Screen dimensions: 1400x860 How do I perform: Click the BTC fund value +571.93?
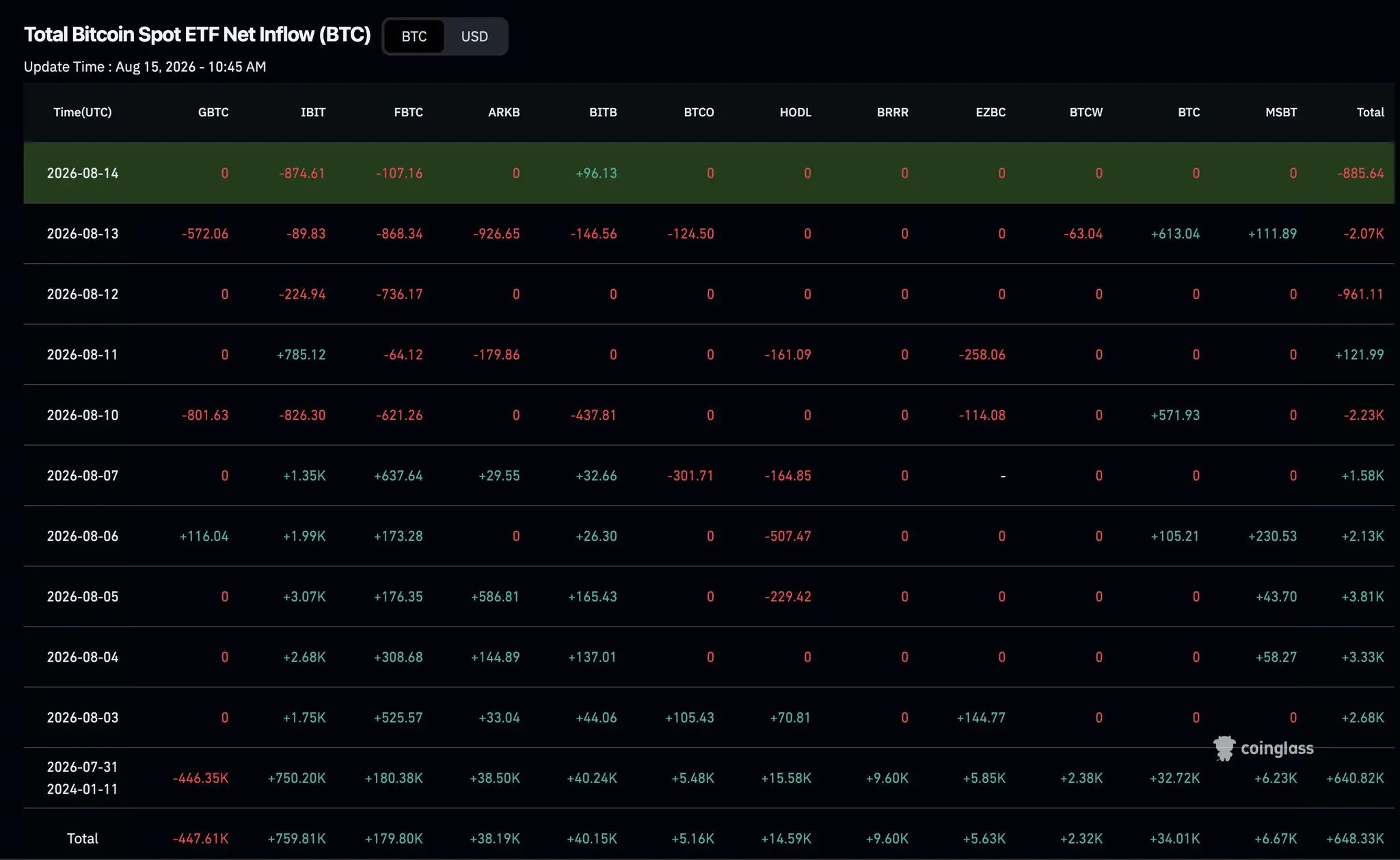(x=1175, y=416)
